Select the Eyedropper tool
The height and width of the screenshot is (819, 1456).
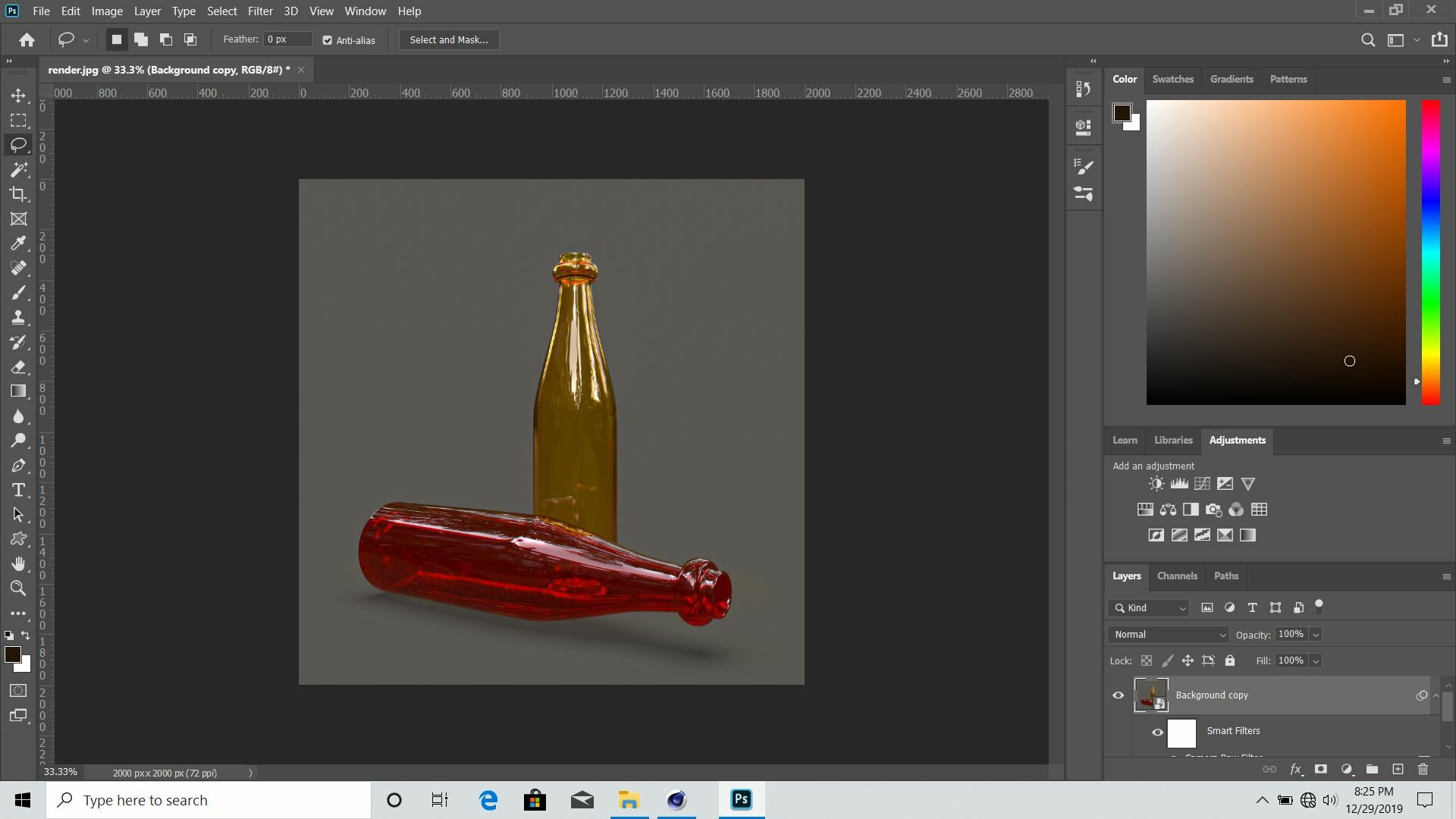[18, 243]
